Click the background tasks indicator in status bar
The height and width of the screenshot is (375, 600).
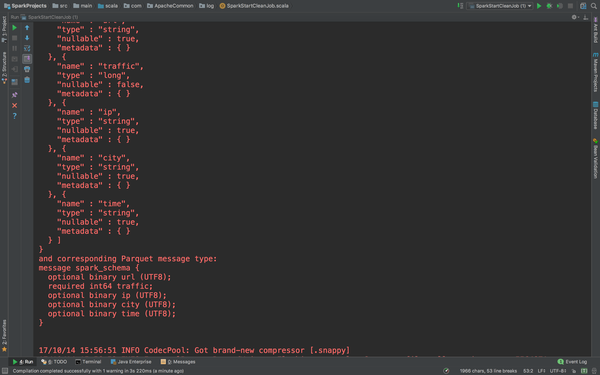tap(446, 371)
